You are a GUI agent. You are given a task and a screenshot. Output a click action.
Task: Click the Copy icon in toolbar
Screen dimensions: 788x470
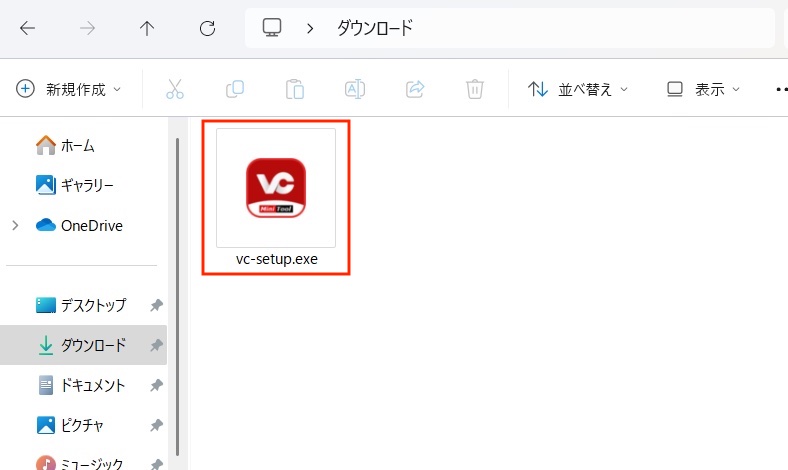235,89
